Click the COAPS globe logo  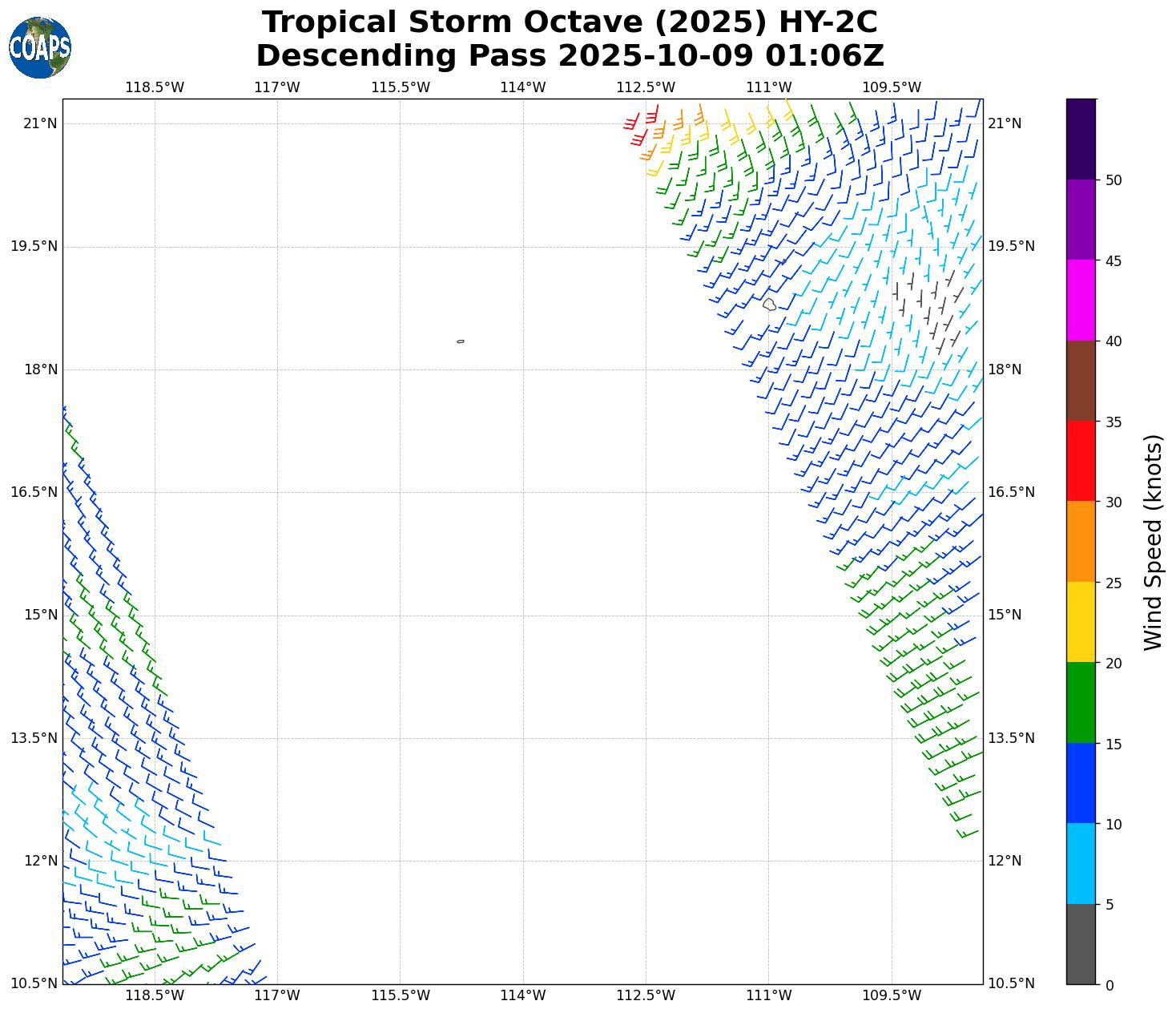tap(40, 48)
